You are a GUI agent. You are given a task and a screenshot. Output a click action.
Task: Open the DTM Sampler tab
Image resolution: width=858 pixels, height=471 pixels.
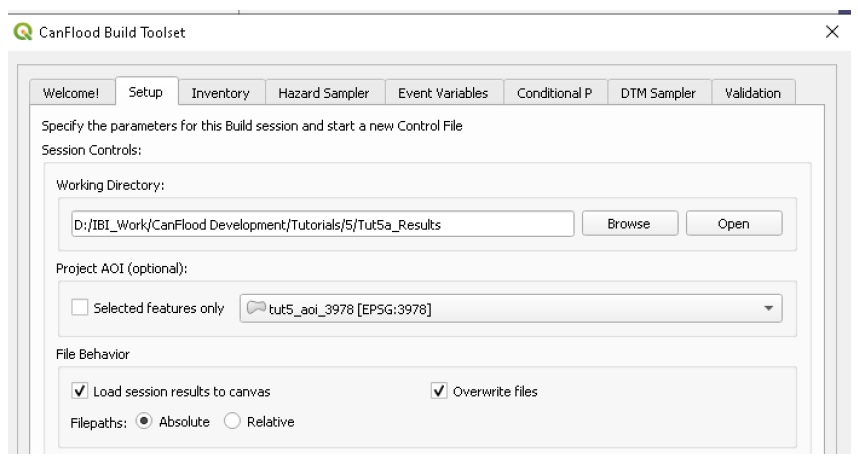(658, 93)
